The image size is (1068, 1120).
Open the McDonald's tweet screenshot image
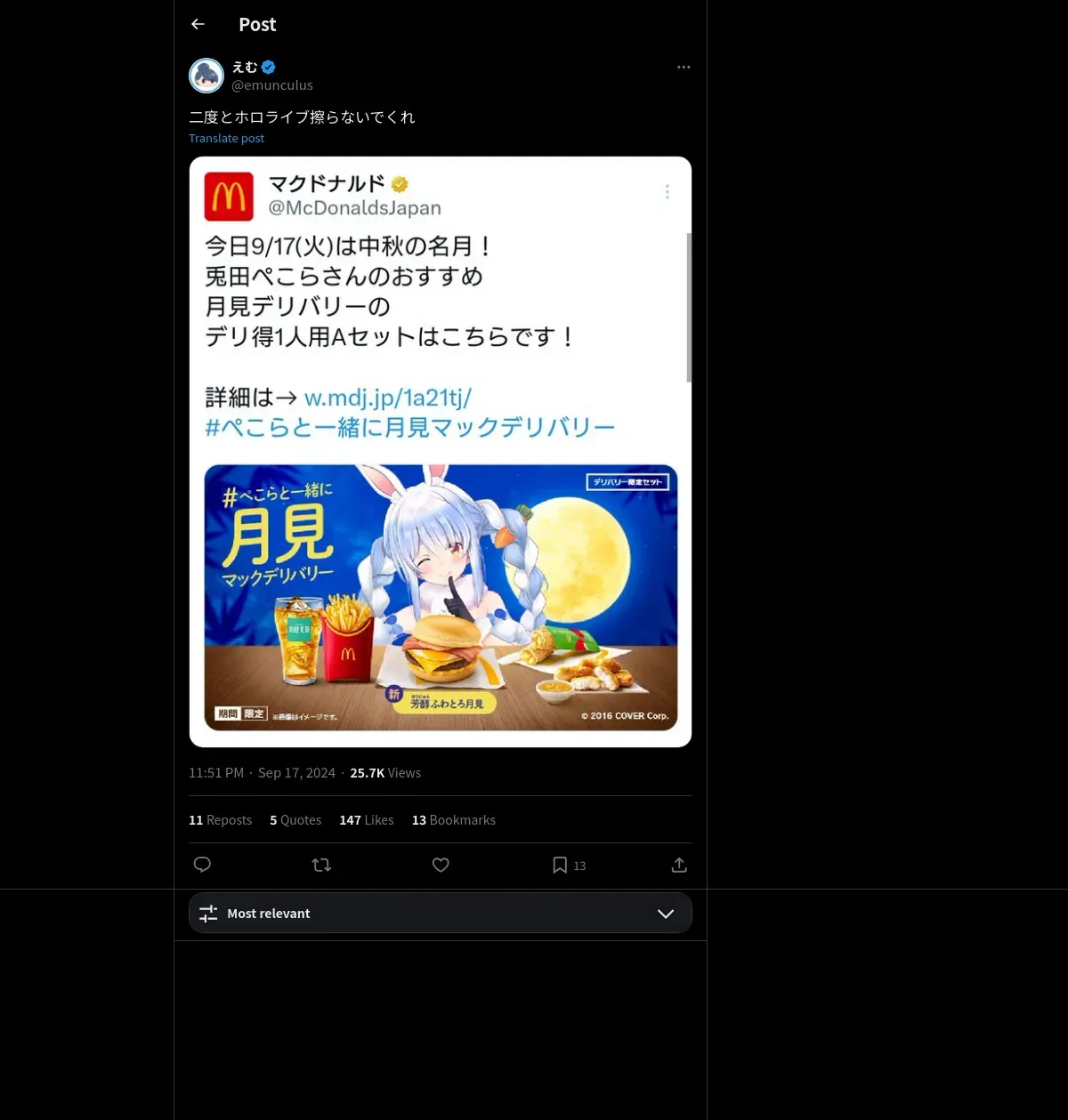[441, 452]
